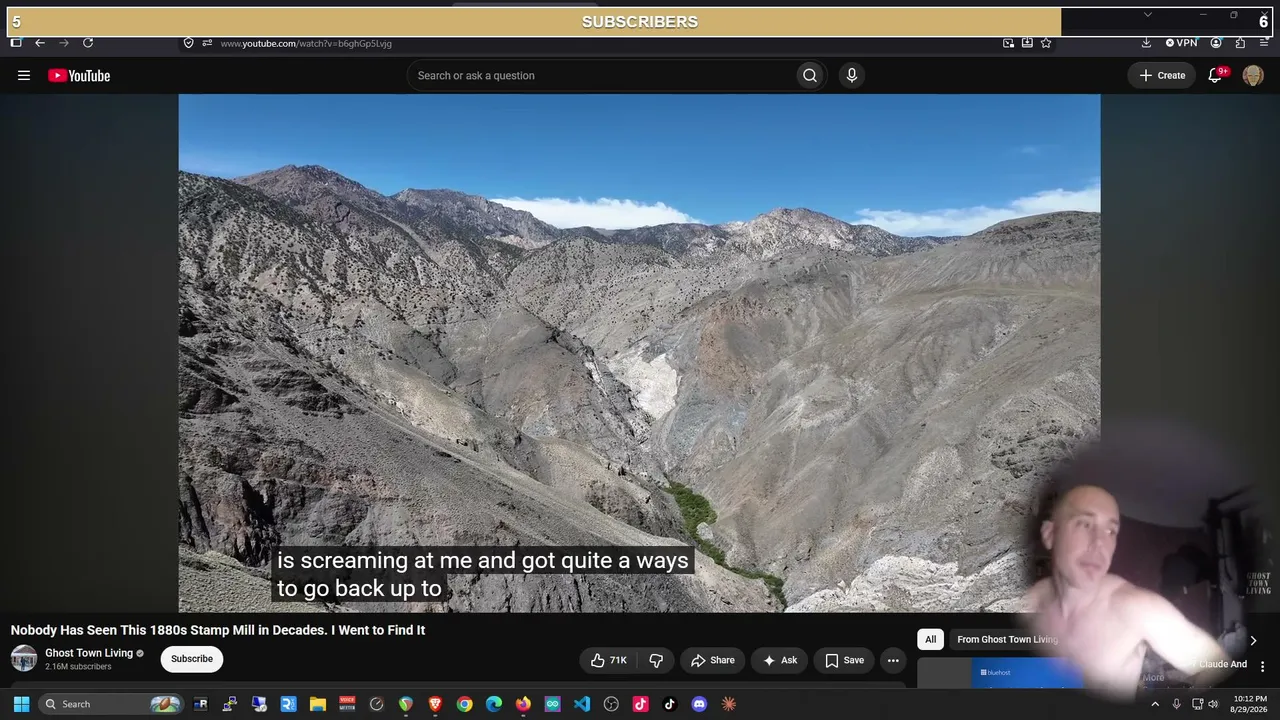This screenshot has height=720, width=1280.
Task: Open the taskbar clock and date
Action: click(1250, 704)
